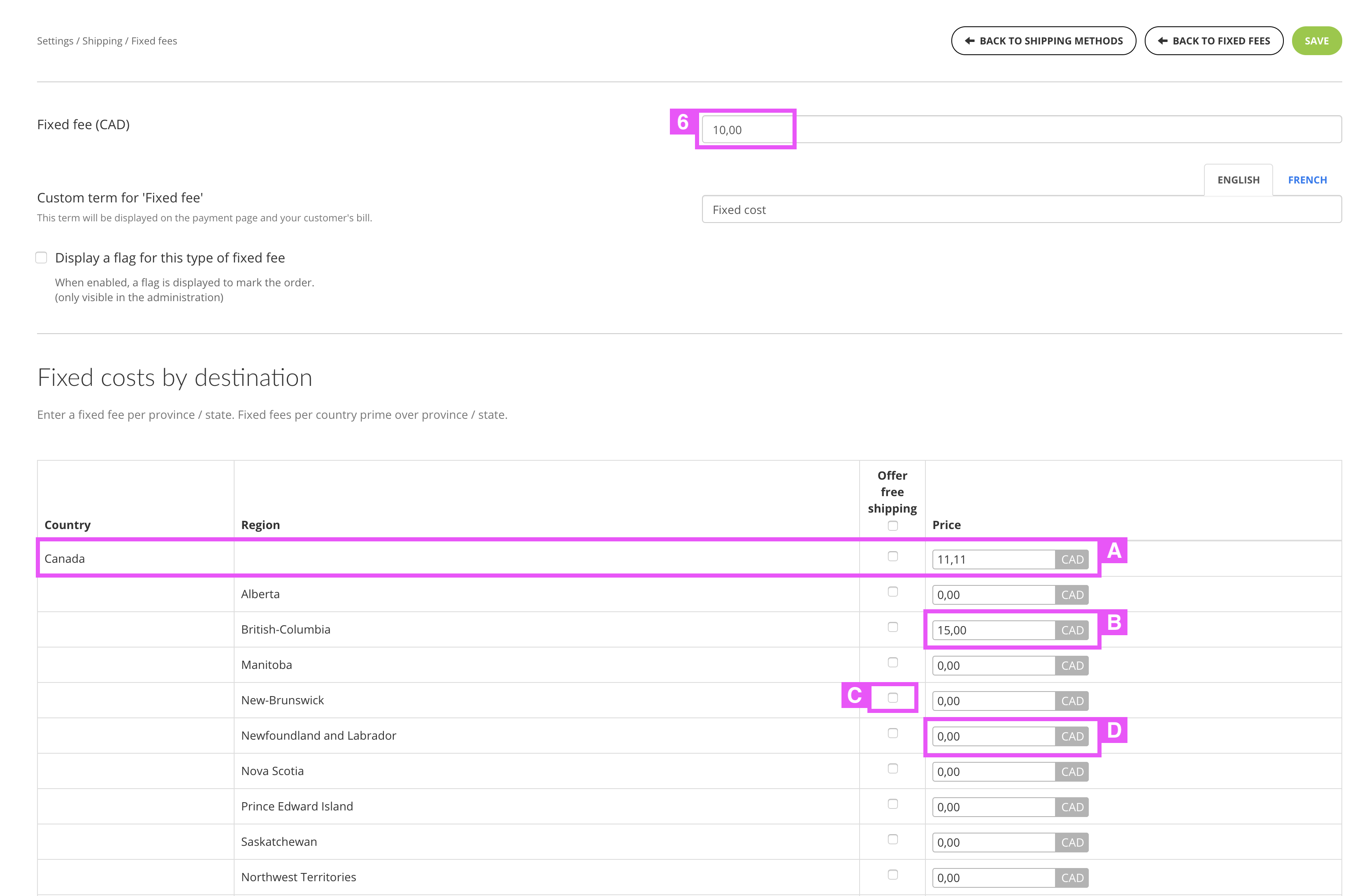
Task: Edit Canada price field 11,11
Action: pyautogui.click(x=994, y=559)
